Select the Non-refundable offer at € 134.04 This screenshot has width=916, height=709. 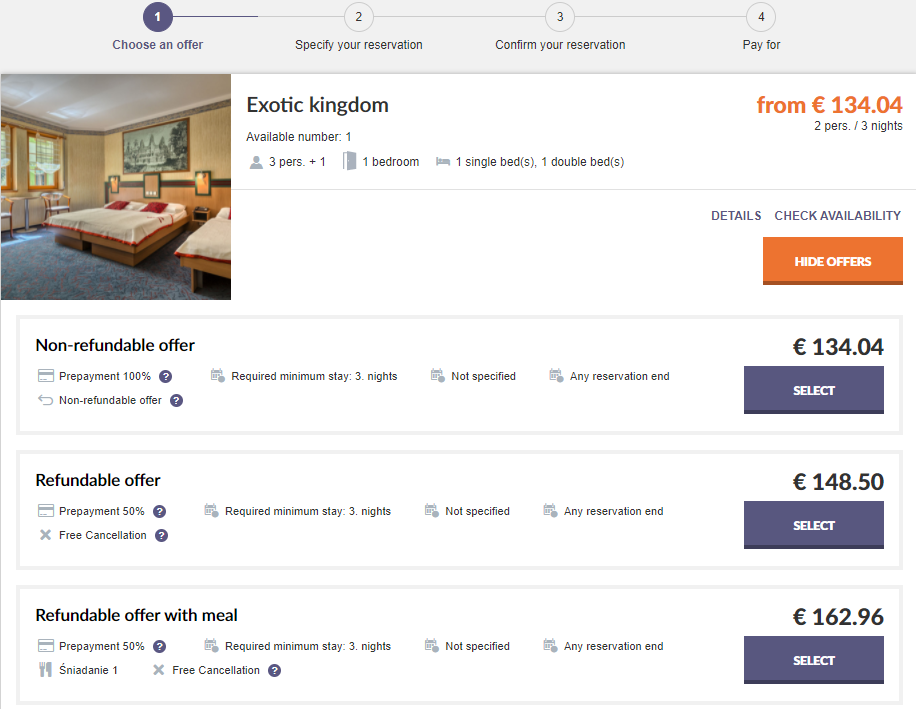pyautogui.click(x=813, y=390)
